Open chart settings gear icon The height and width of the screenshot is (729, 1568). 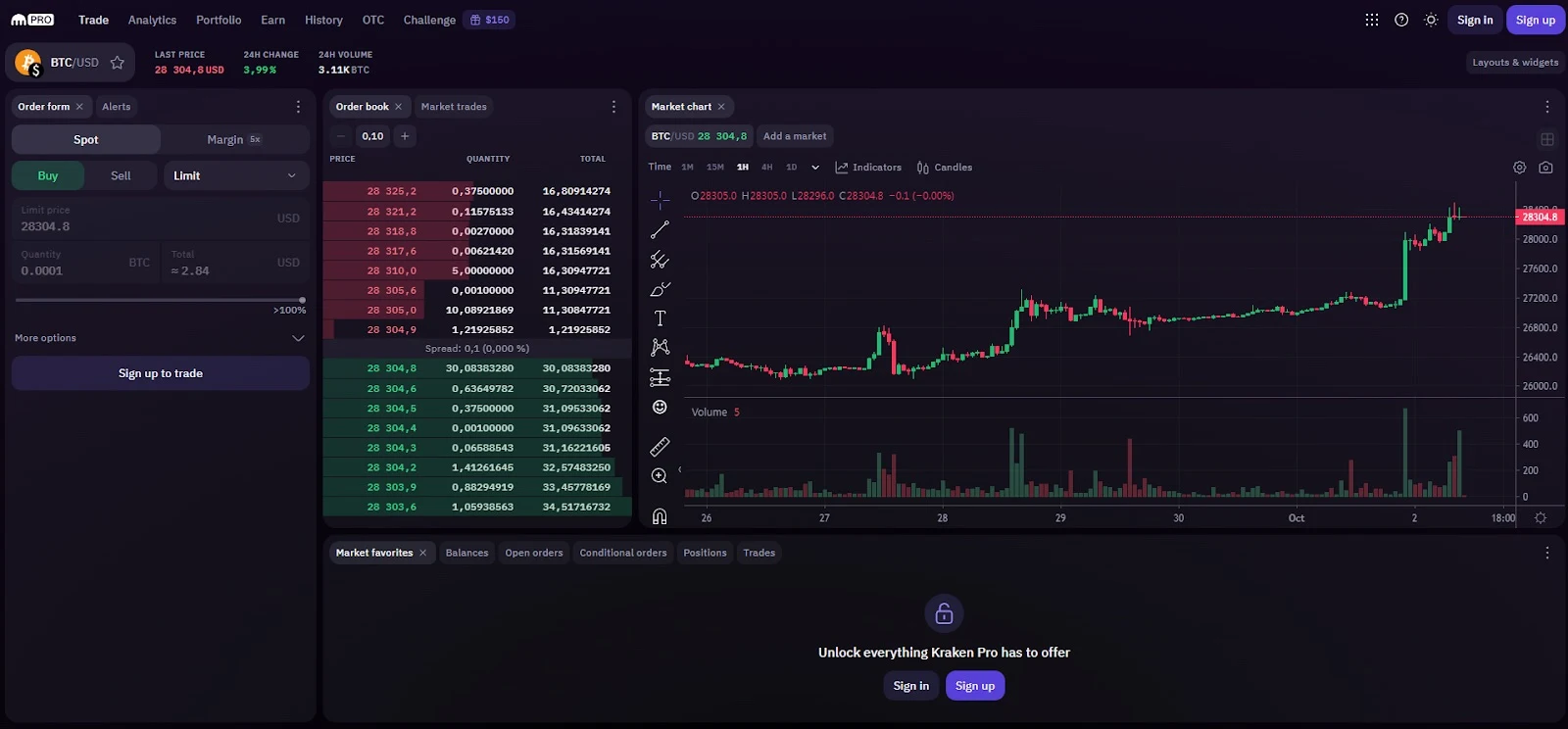tap(1519, 168)
